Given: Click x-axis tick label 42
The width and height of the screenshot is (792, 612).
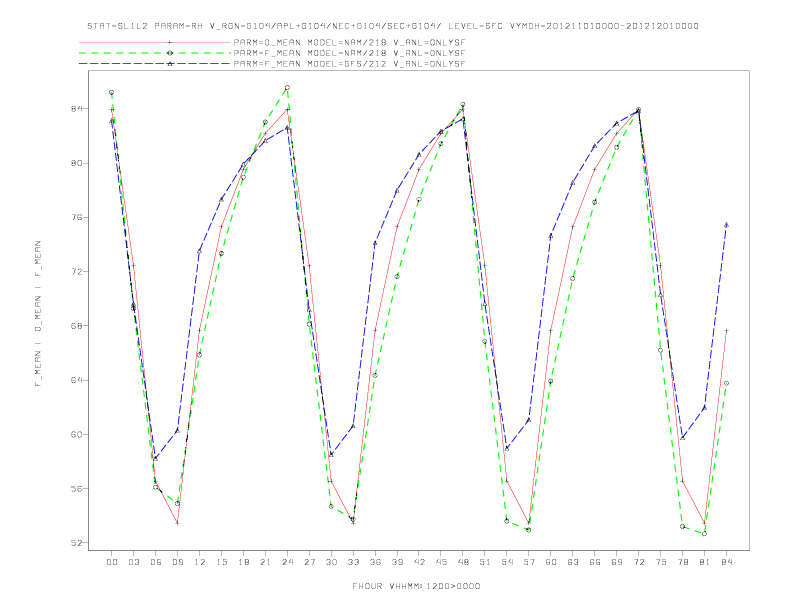Looking at the screenshot, I should pos(419,562).
